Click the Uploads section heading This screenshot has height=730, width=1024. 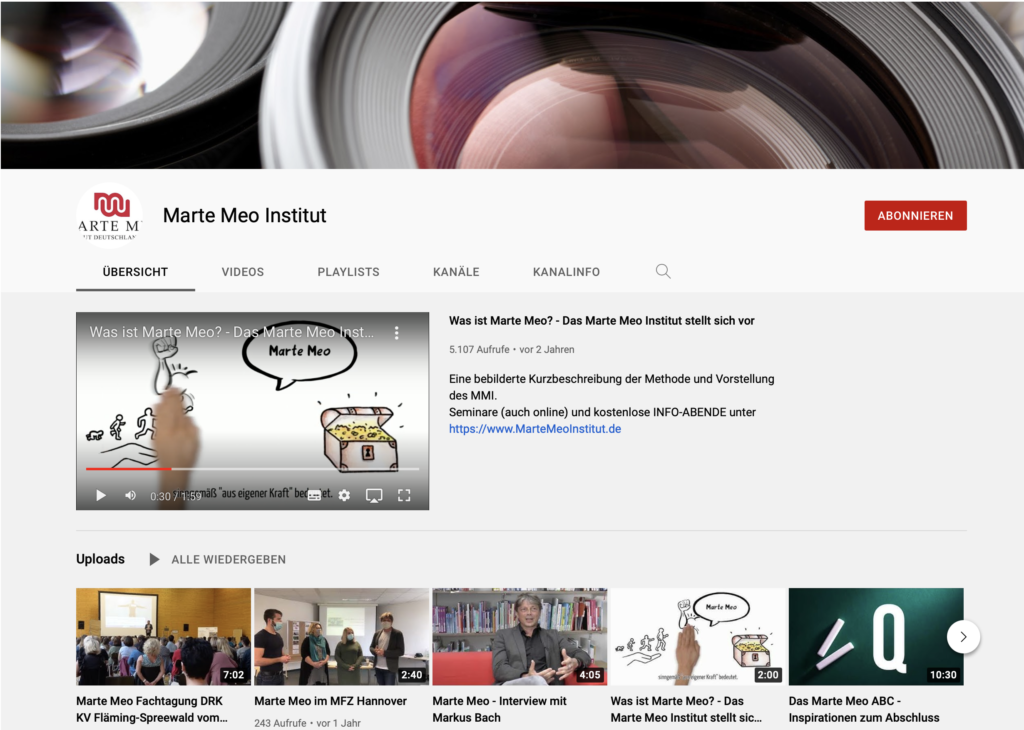[x=100, y=559]
